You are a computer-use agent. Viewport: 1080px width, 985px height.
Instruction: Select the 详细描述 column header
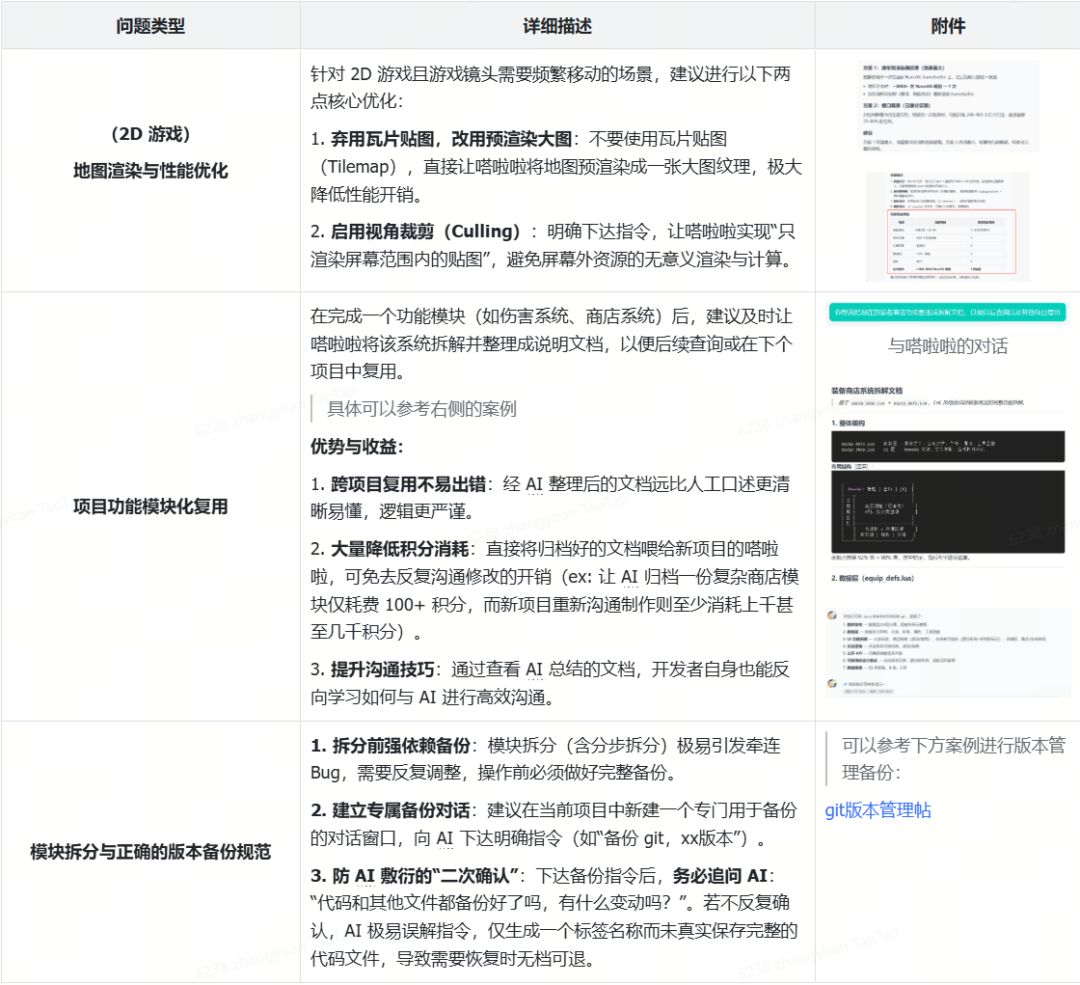557,26
